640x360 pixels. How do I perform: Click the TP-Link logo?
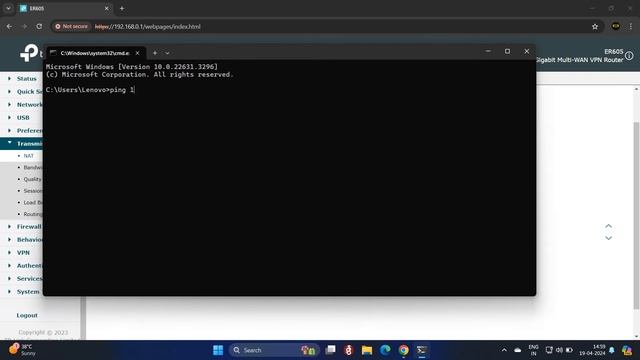30,53
